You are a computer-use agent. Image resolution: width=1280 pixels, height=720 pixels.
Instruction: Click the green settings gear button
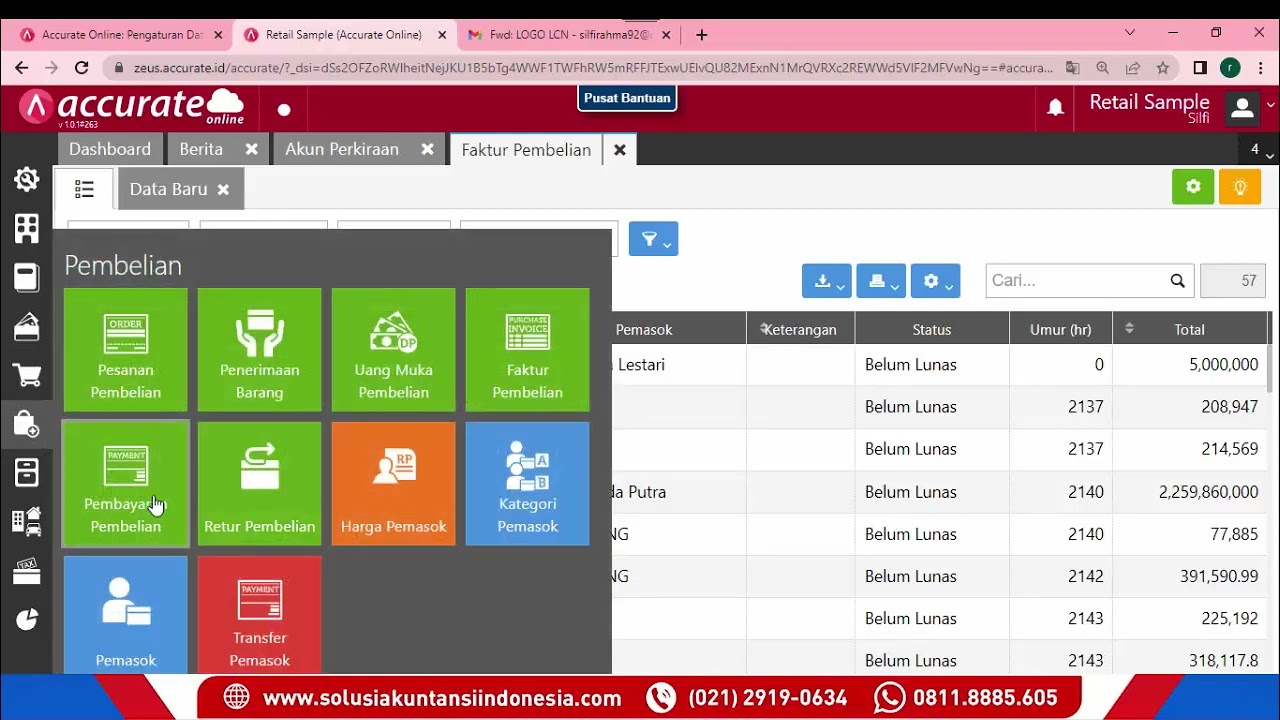tap(1193, 187)
